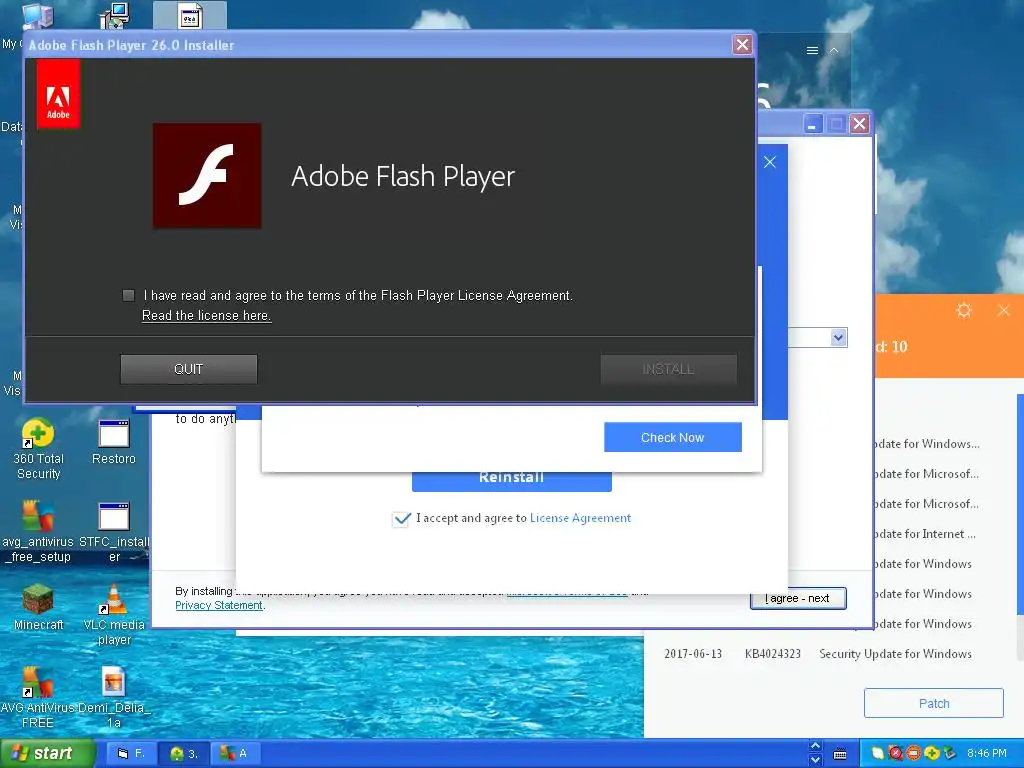
Task: Select the 2017-06-13 date cell
Action: pyautogui.click(x=693, y=654)
